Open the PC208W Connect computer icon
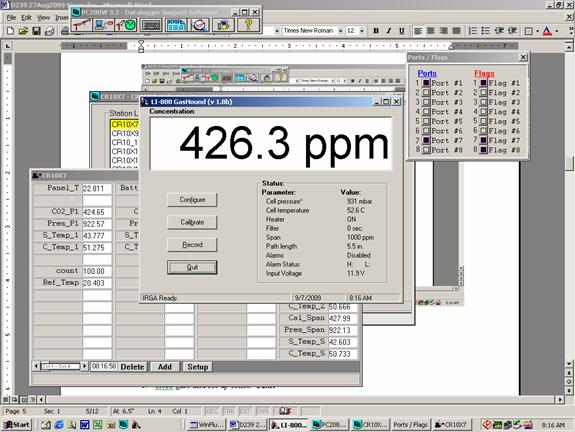Screen dimensions: 575x432 point(104,25)
